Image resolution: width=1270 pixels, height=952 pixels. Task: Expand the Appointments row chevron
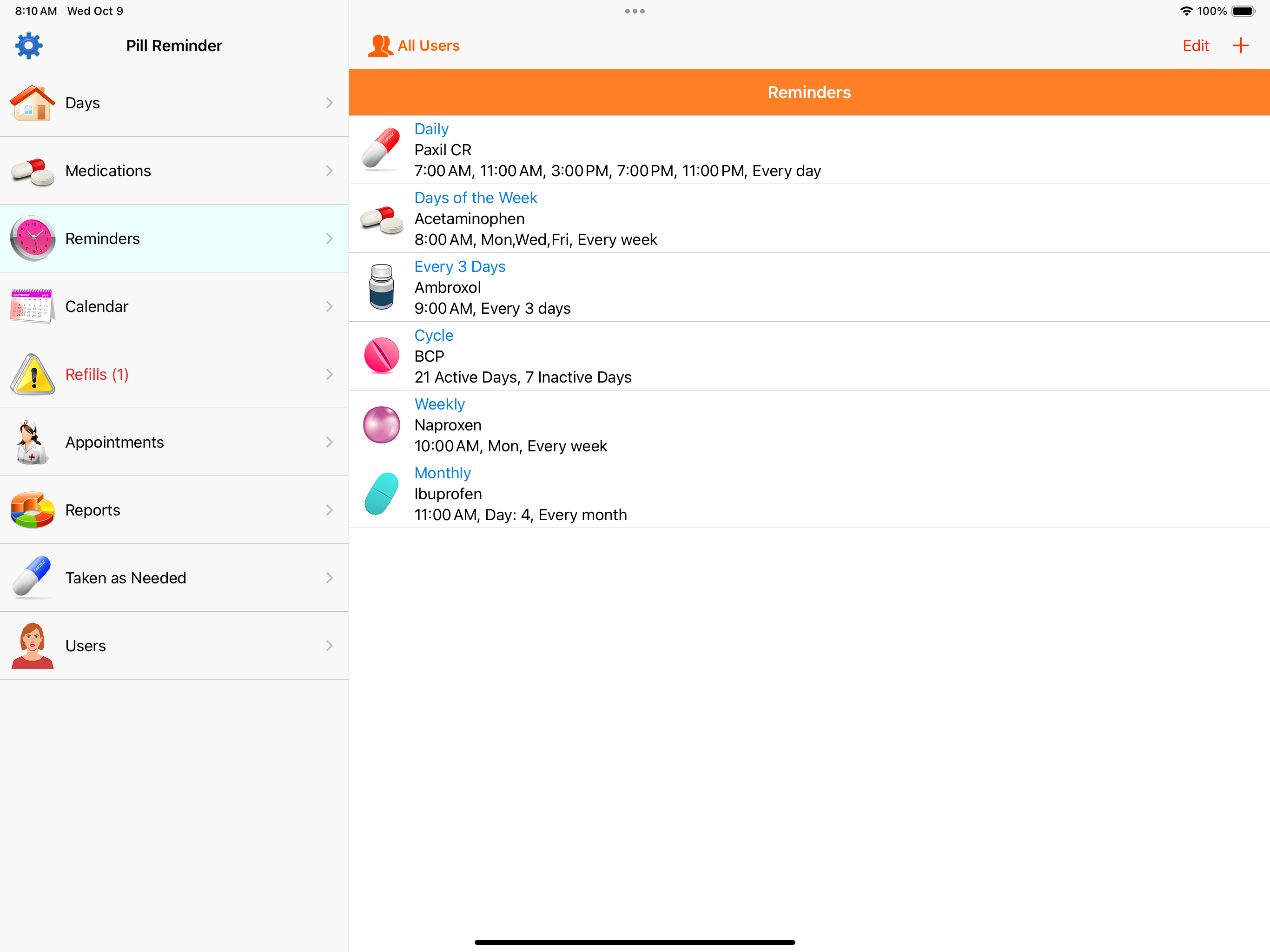(x=329, y=442)
